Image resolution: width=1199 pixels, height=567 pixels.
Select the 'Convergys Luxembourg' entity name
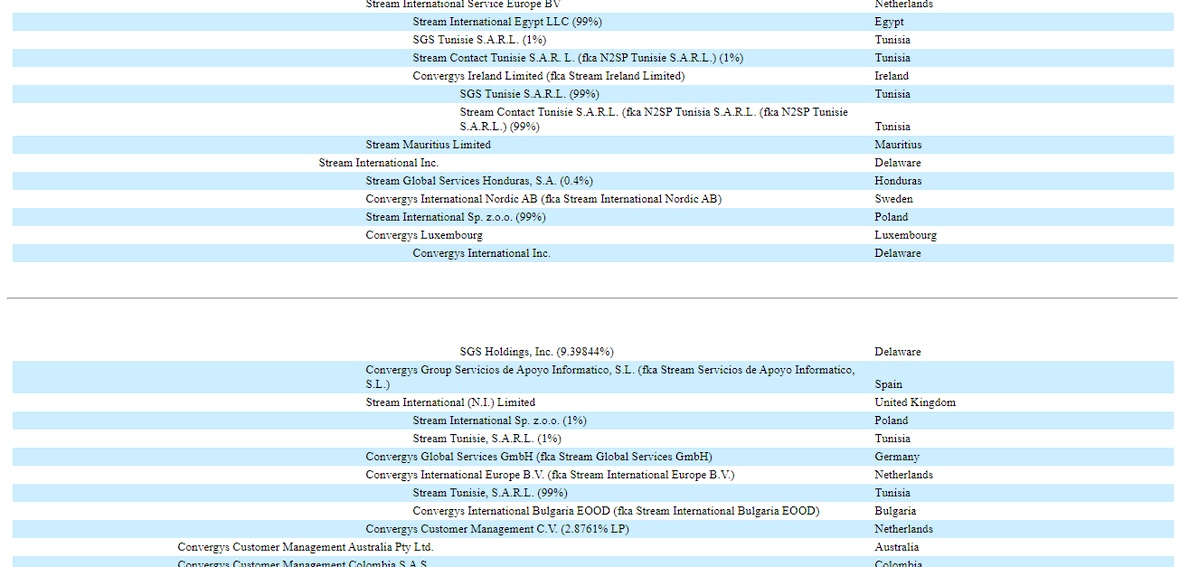[x=424, y=236]
